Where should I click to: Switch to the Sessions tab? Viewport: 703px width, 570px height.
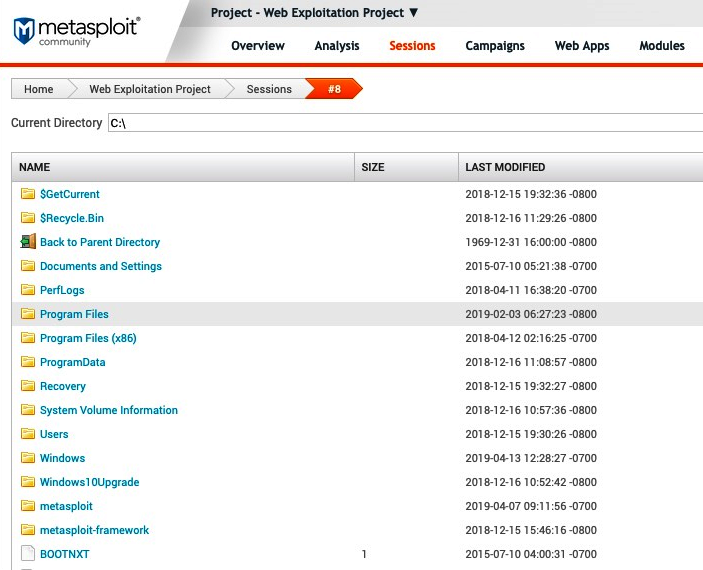tap(412, 46)
